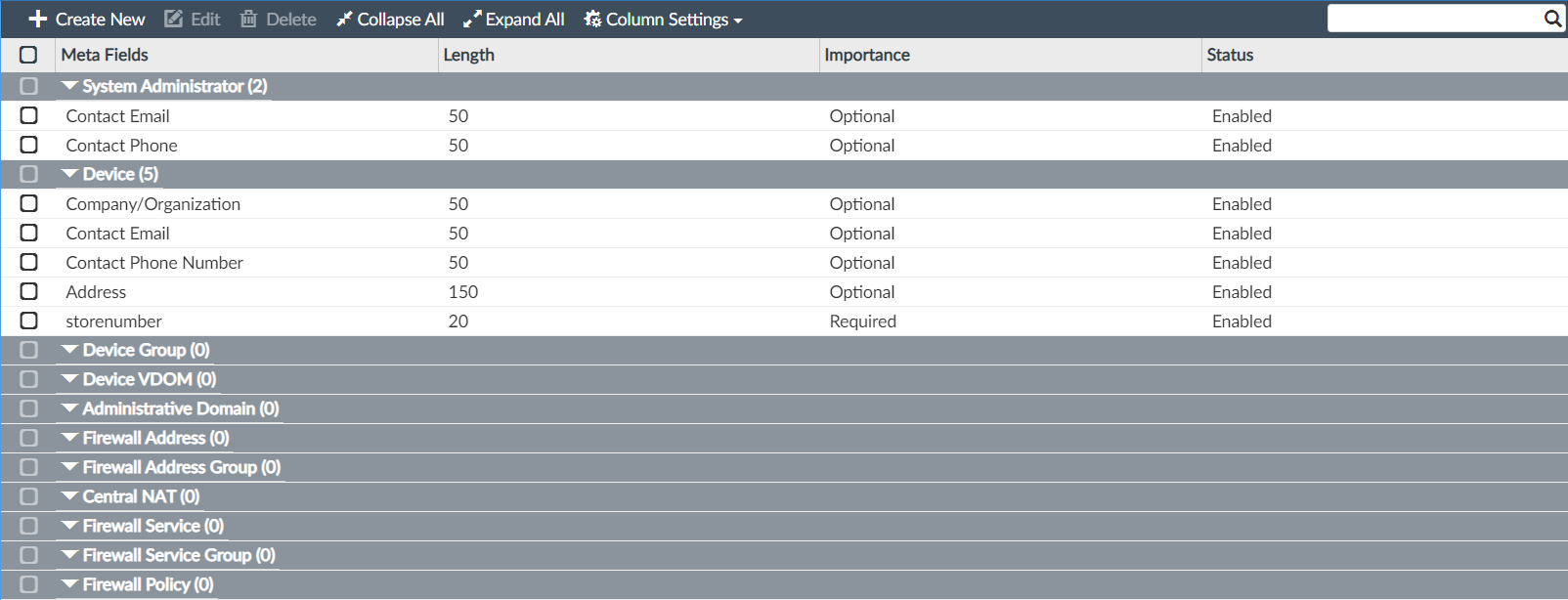This screenshot has height=600, width=1568.
Task: Toggle the select-all header checkbox
Action: (x=28, y=55)
